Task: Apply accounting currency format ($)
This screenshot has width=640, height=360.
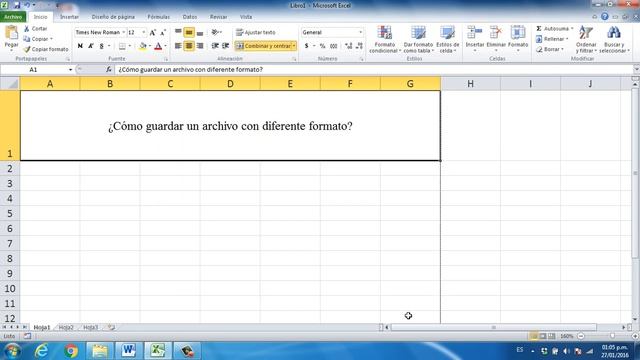Action: tap(307, 46)
